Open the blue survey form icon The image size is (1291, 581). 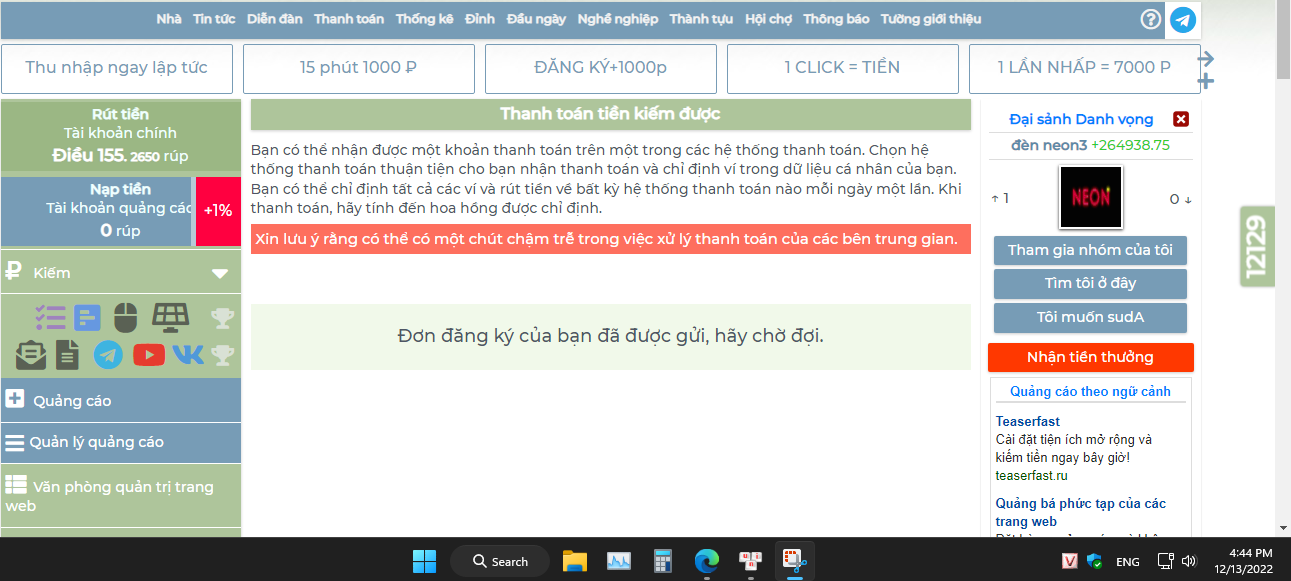88,318
